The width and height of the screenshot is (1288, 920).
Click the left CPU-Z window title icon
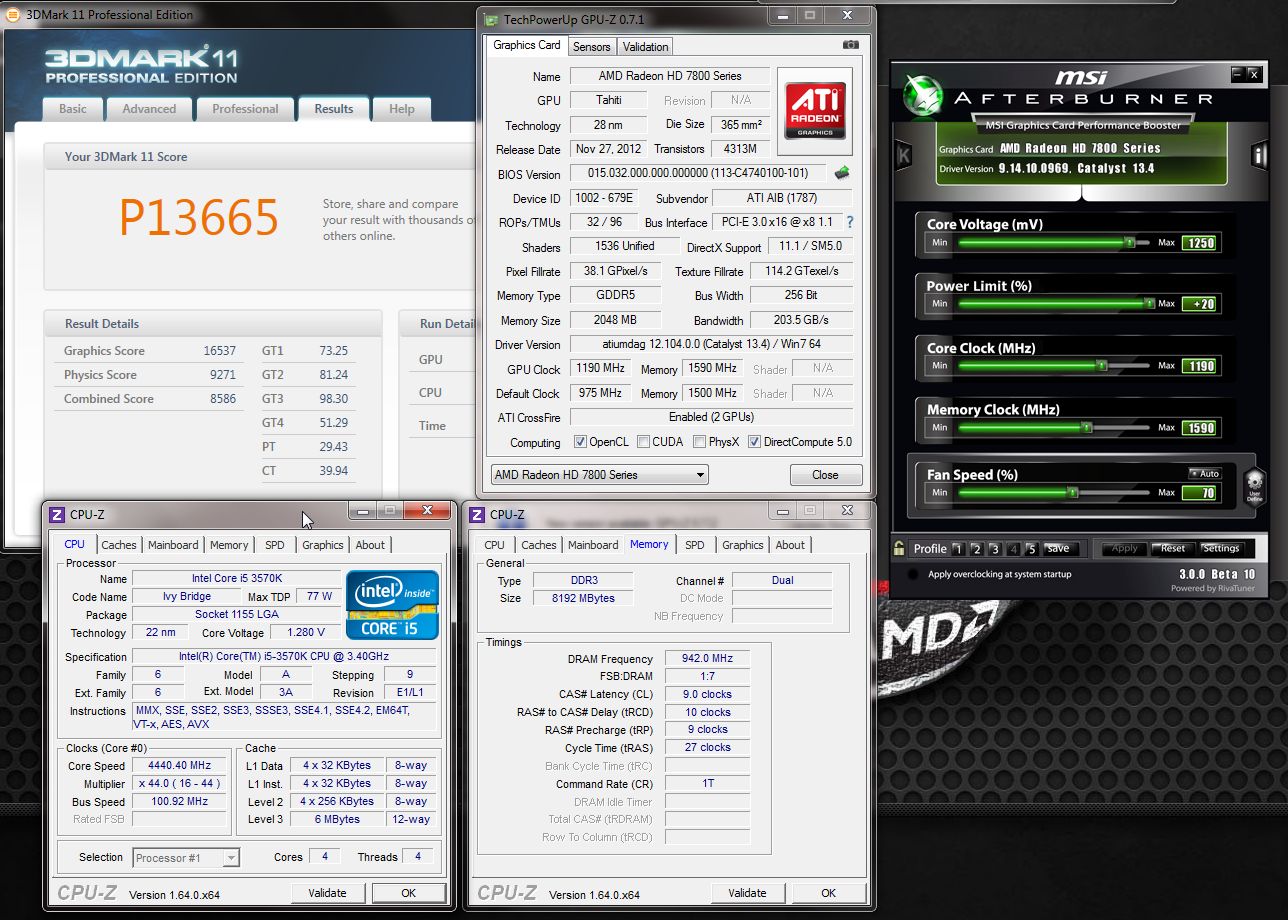tap(57, 515)
